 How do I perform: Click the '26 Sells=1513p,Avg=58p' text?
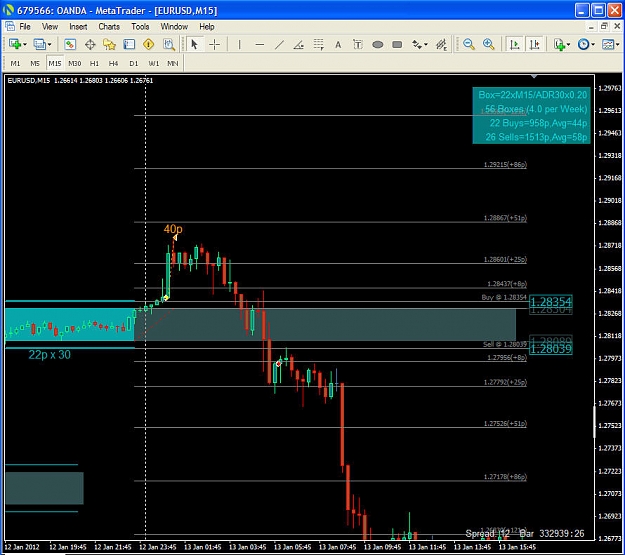coord(536,137)
